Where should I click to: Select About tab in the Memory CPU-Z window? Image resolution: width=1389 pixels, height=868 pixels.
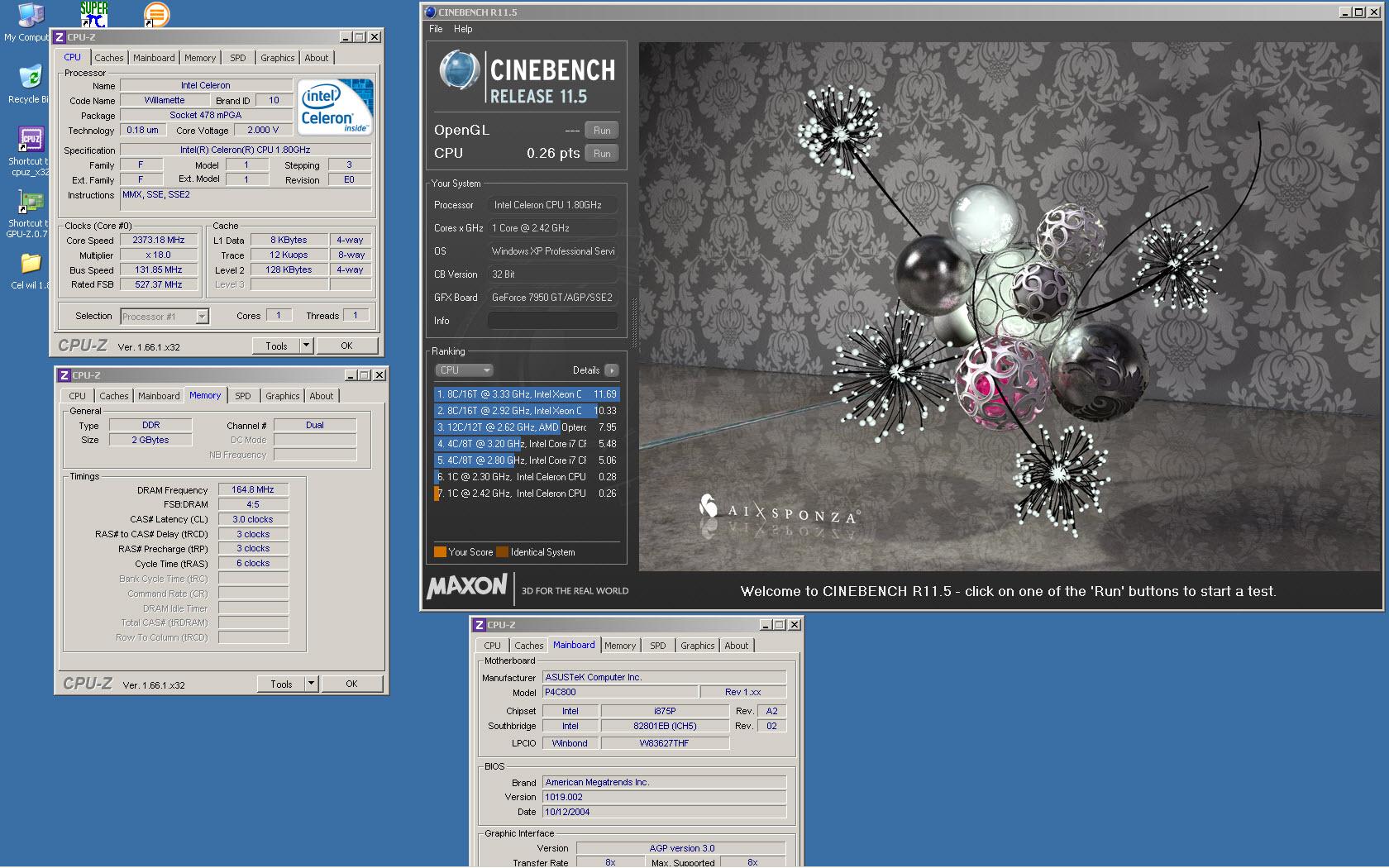pos(322,396)
